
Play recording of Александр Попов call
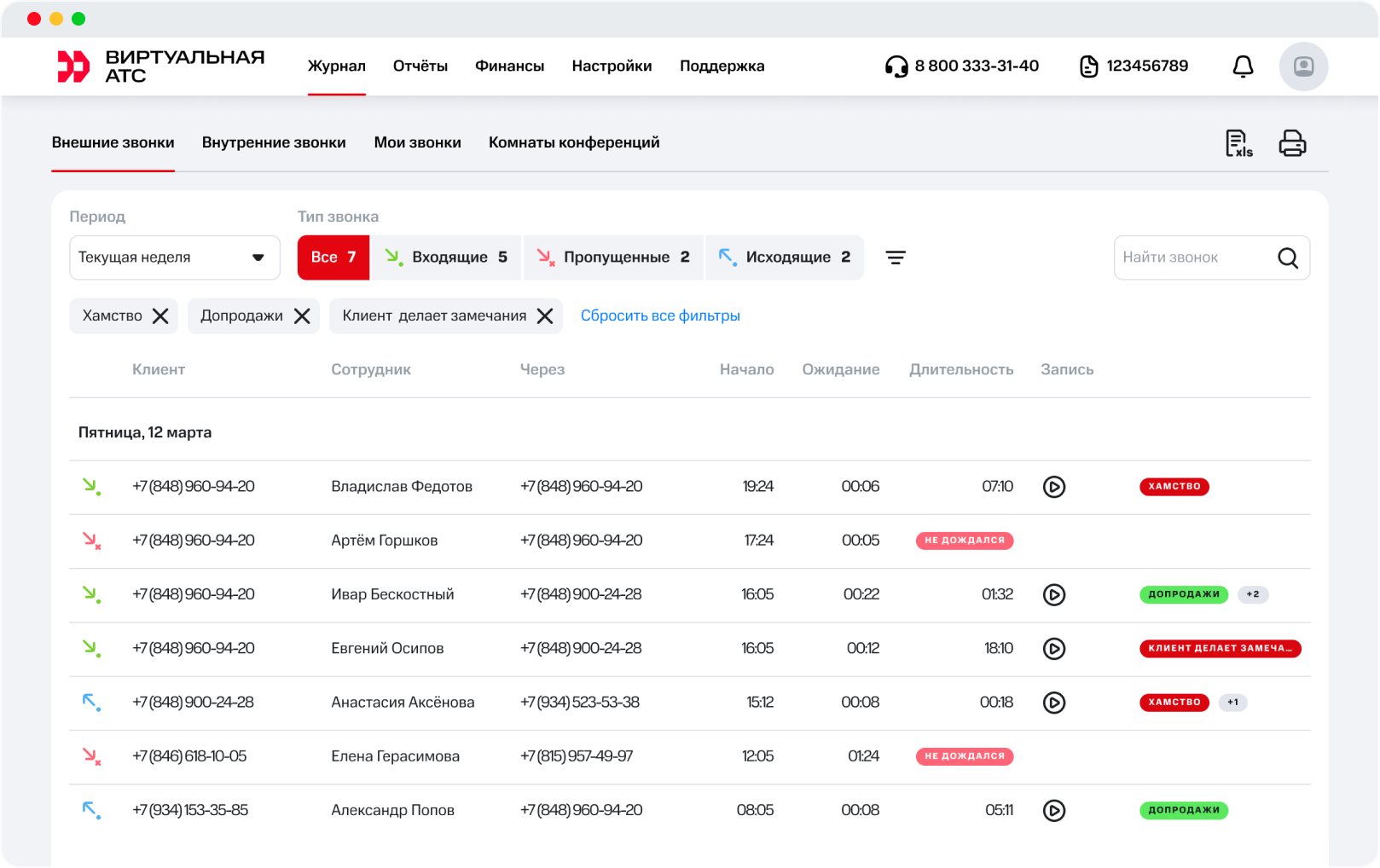coord(1054,811)
